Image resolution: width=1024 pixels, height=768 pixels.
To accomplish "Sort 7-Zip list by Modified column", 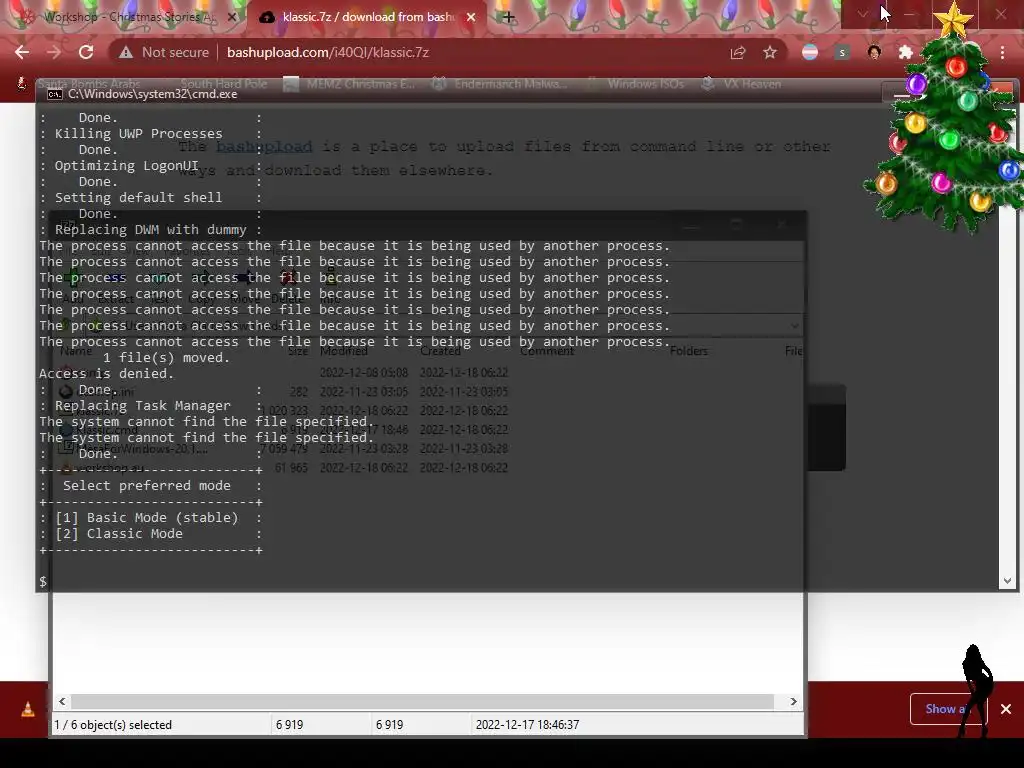I will [344, 351].
